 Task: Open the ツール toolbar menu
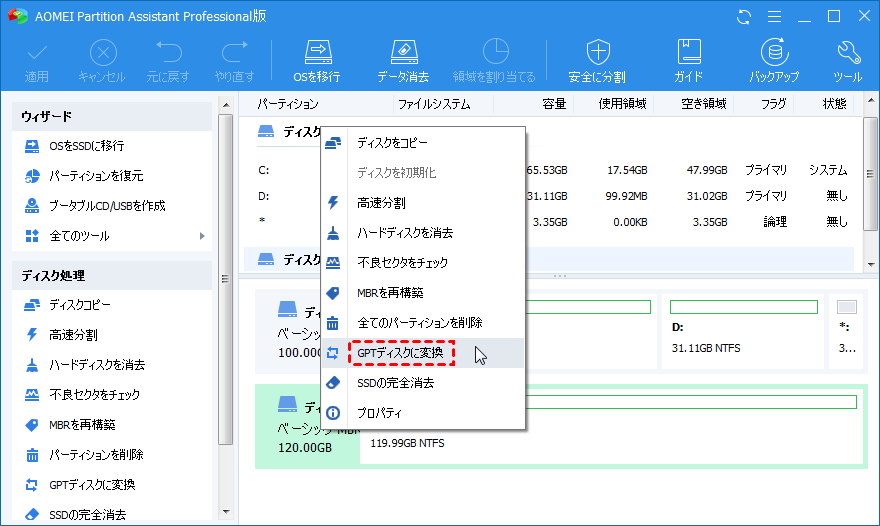[x=847, y=60]
